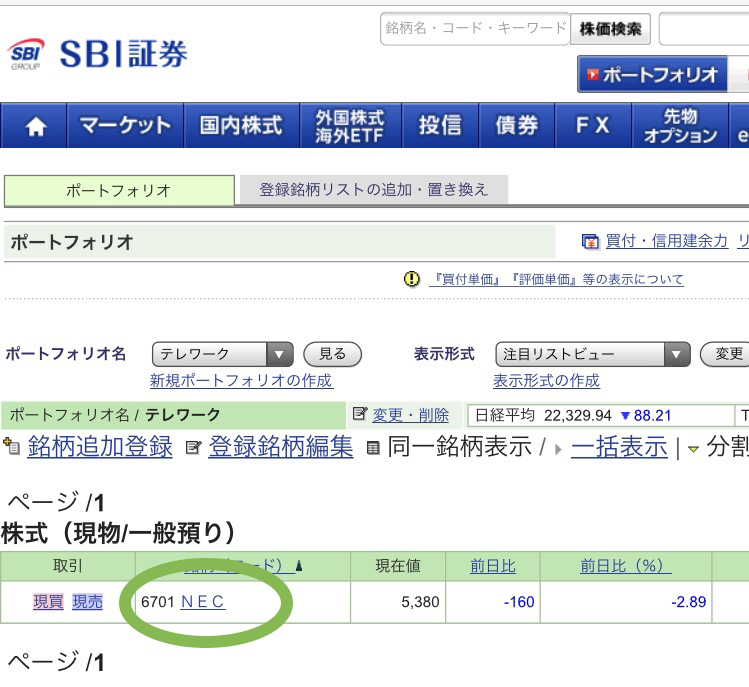
Task: Open the ポートフォリオ名 テレワーク dropdown
Action: (x=222, y=354)
